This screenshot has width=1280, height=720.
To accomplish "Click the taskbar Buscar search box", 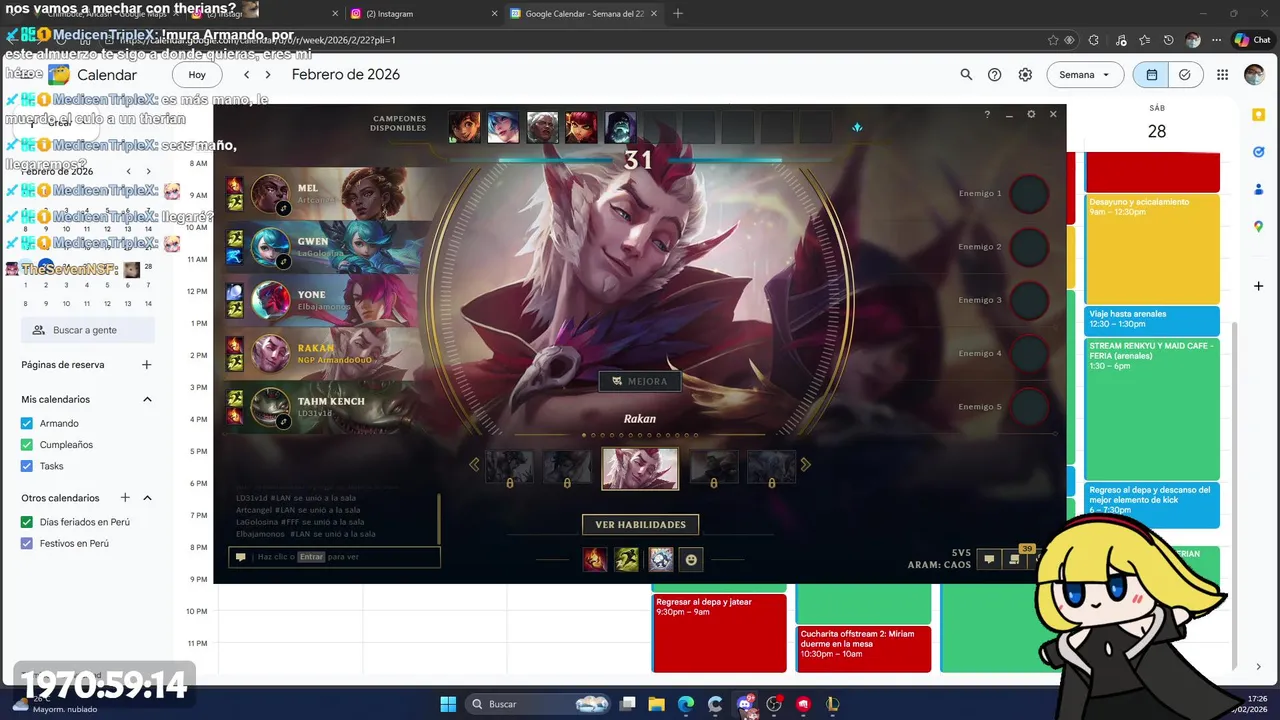I will coord(539,704).
